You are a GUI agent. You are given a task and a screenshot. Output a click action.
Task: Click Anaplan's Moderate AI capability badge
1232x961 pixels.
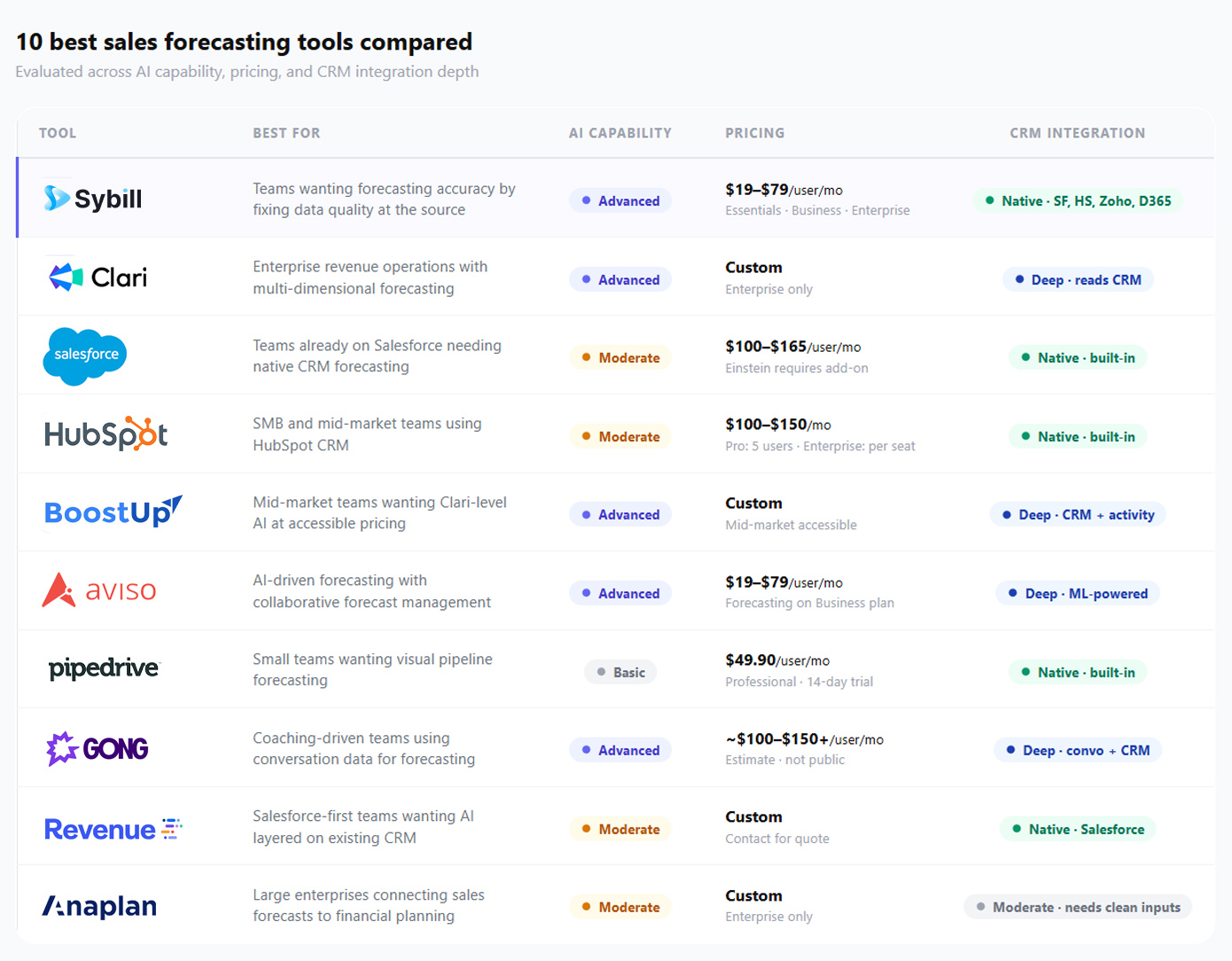coord(620,907)
